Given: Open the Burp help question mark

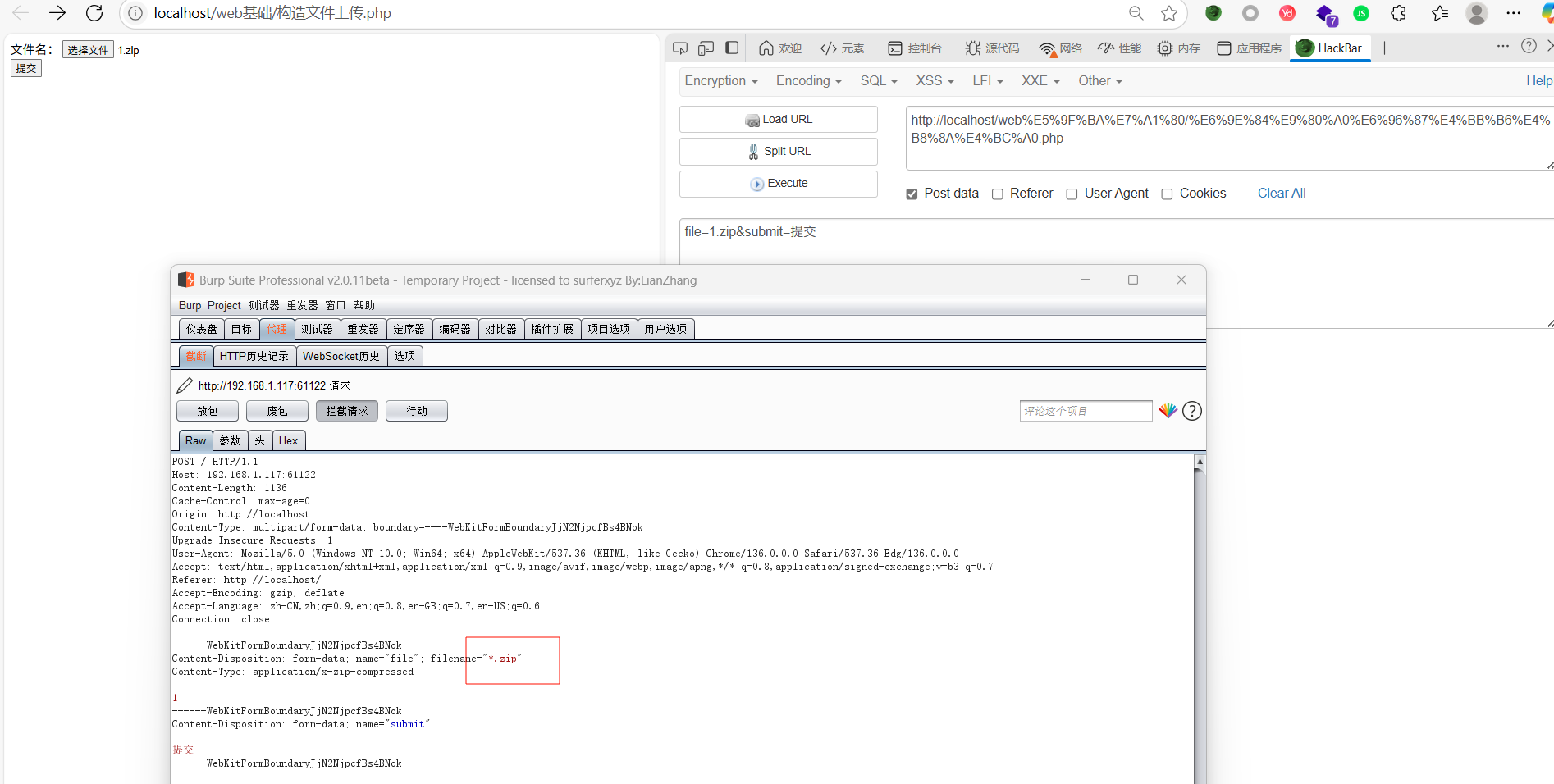Looking at the screenshot, I should [1192, 411].
